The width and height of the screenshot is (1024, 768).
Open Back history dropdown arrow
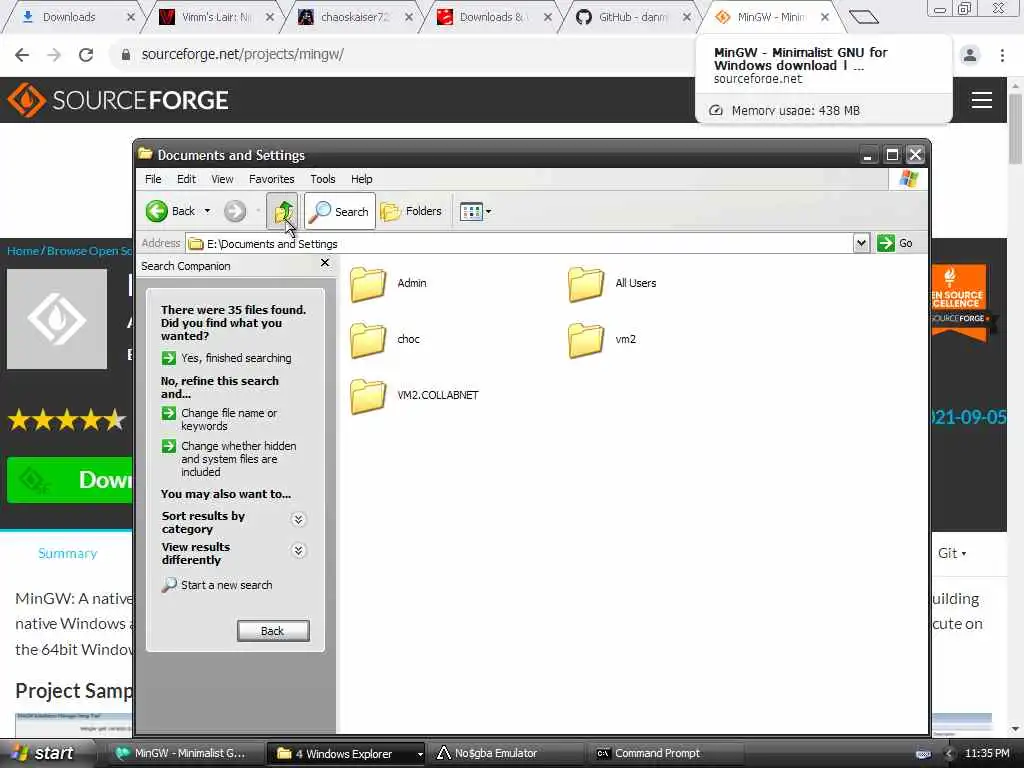(207, 211)
